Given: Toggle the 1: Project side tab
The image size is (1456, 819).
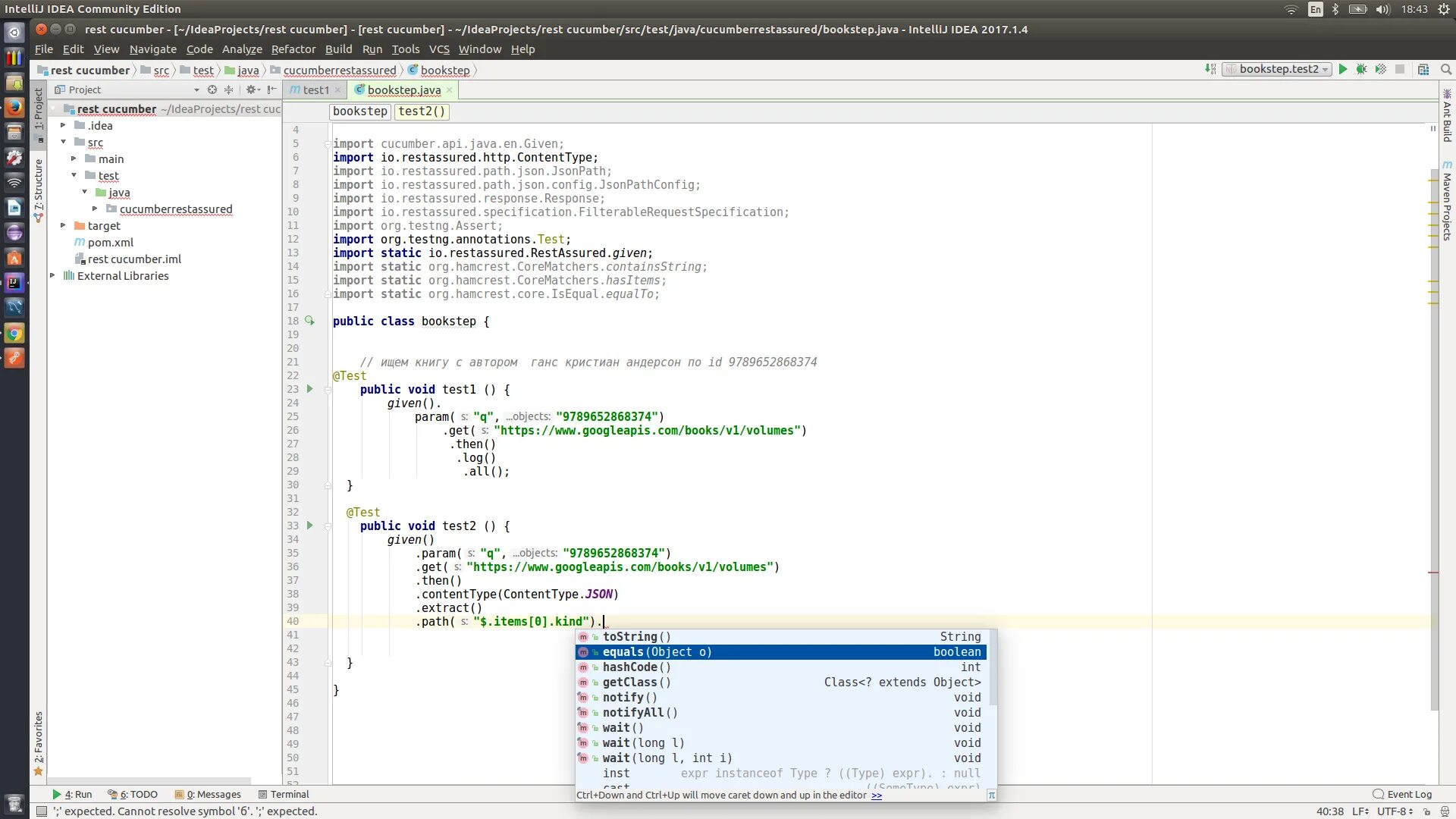Looking at the screenshot, I should (39, 115).
